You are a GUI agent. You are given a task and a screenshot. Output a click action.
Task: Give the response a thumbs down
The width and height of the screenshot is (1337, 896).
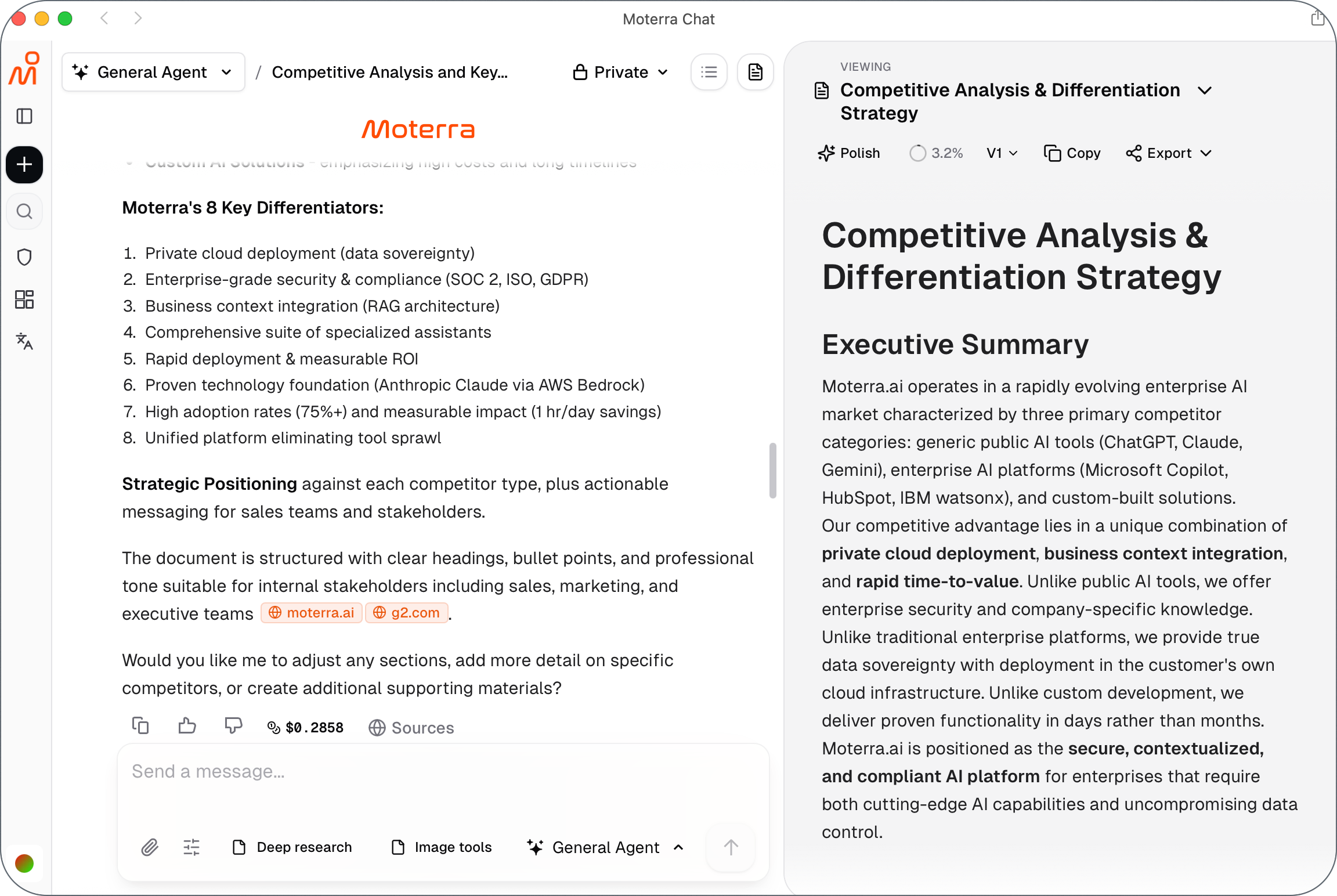coord(233,726)
